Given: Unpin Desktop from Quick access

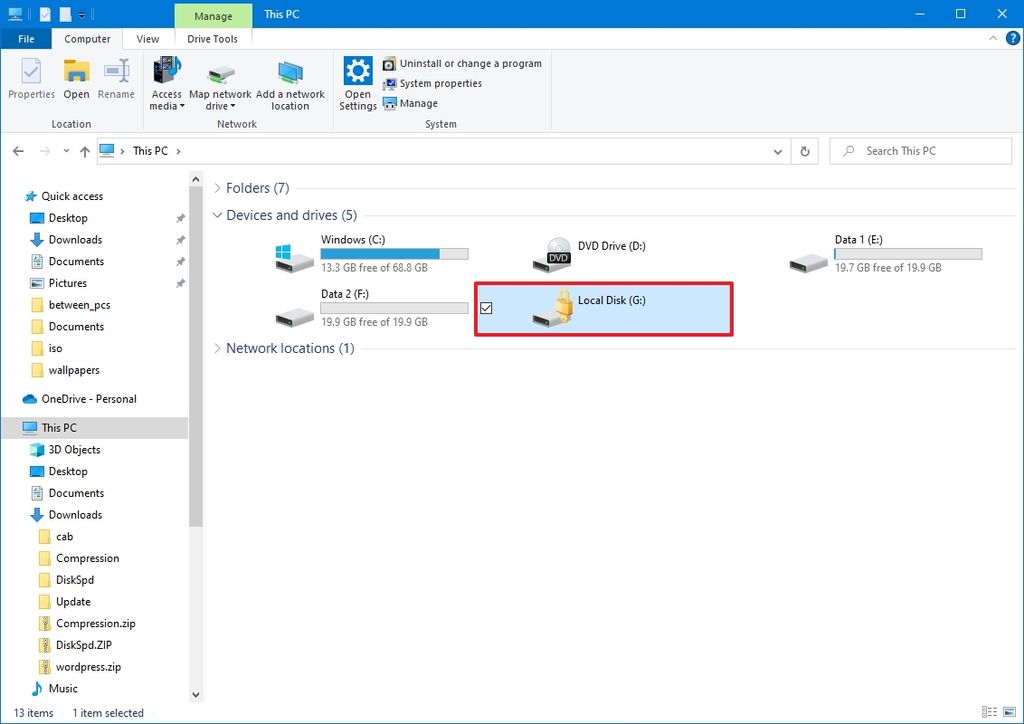Looking at the screenshot, I should pyautogui.click(x=181, y=218).
